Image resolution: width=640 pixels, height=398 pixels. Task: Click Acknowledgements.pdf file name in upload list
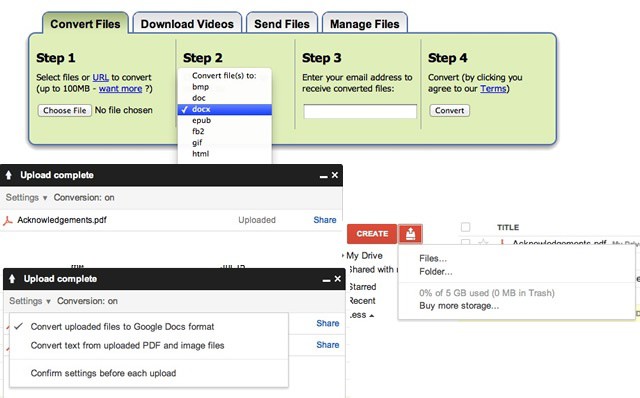[62, 220]
